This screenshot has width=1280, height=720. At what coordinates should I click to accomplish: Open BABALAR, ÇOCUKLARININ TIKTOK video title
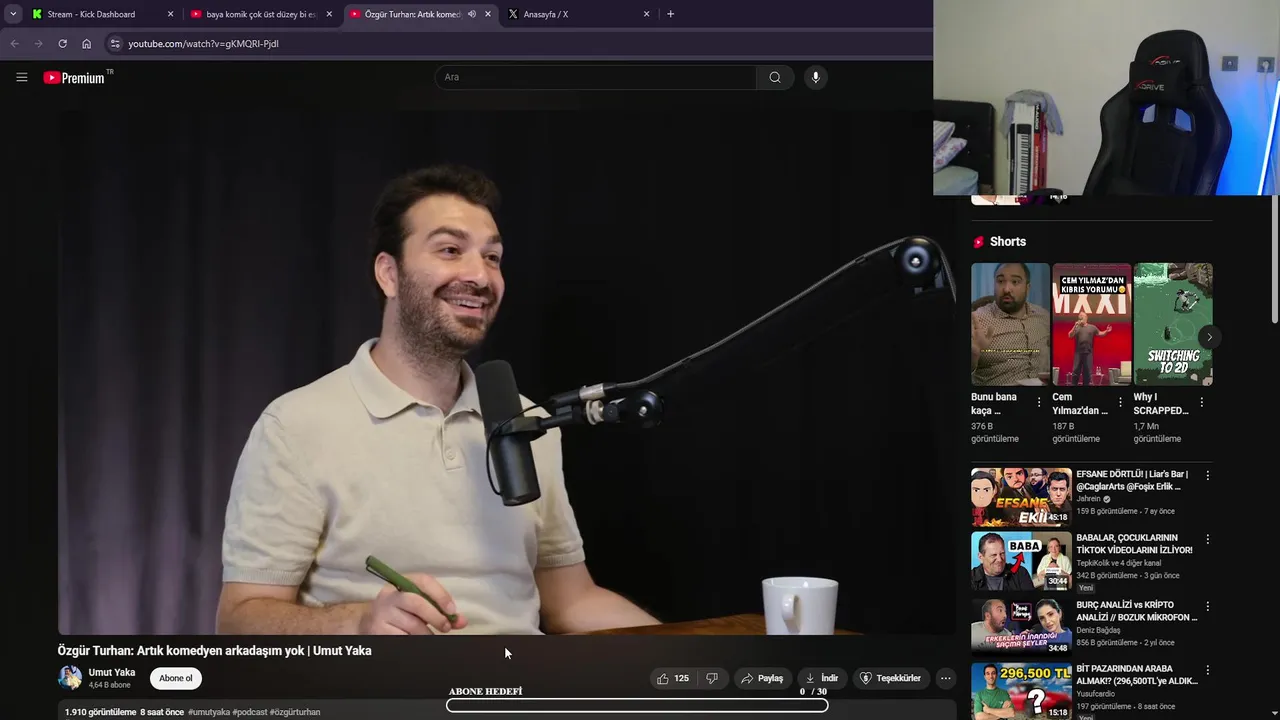point(1134,544)
